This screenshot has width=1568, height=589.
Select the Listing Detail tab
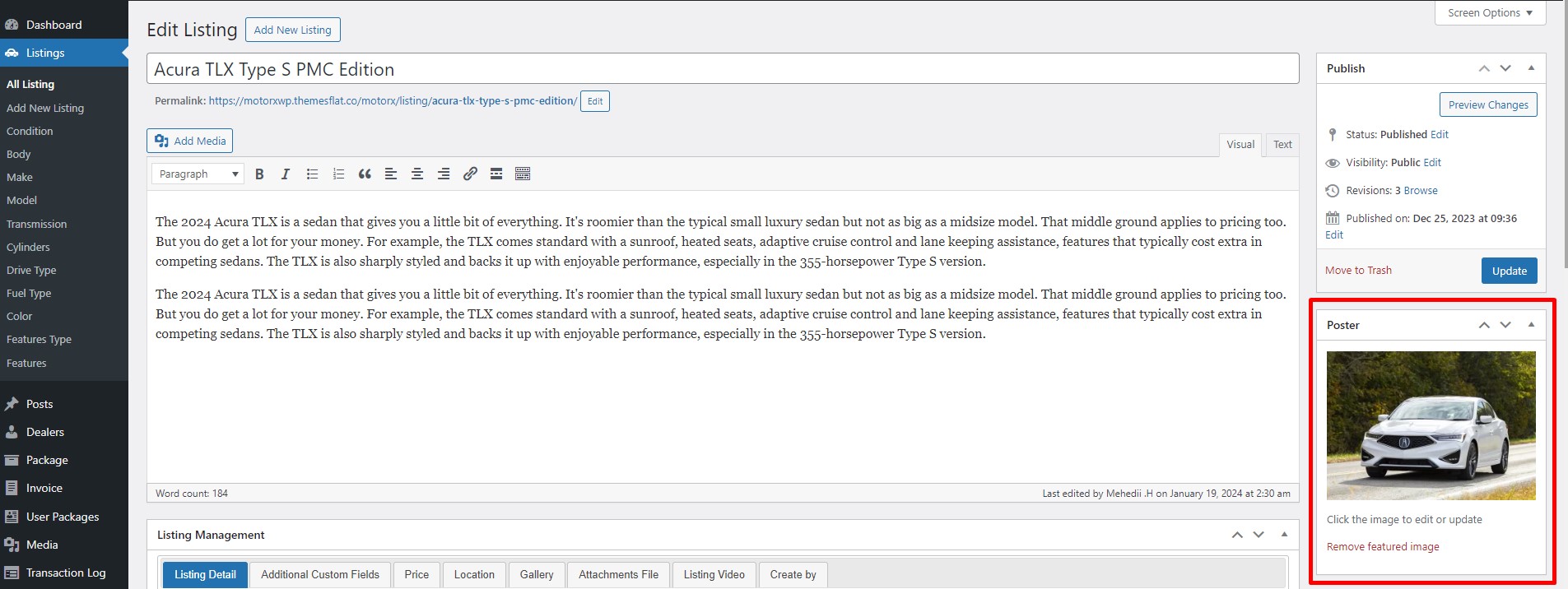pyautogui.click(x=205, y=574)
